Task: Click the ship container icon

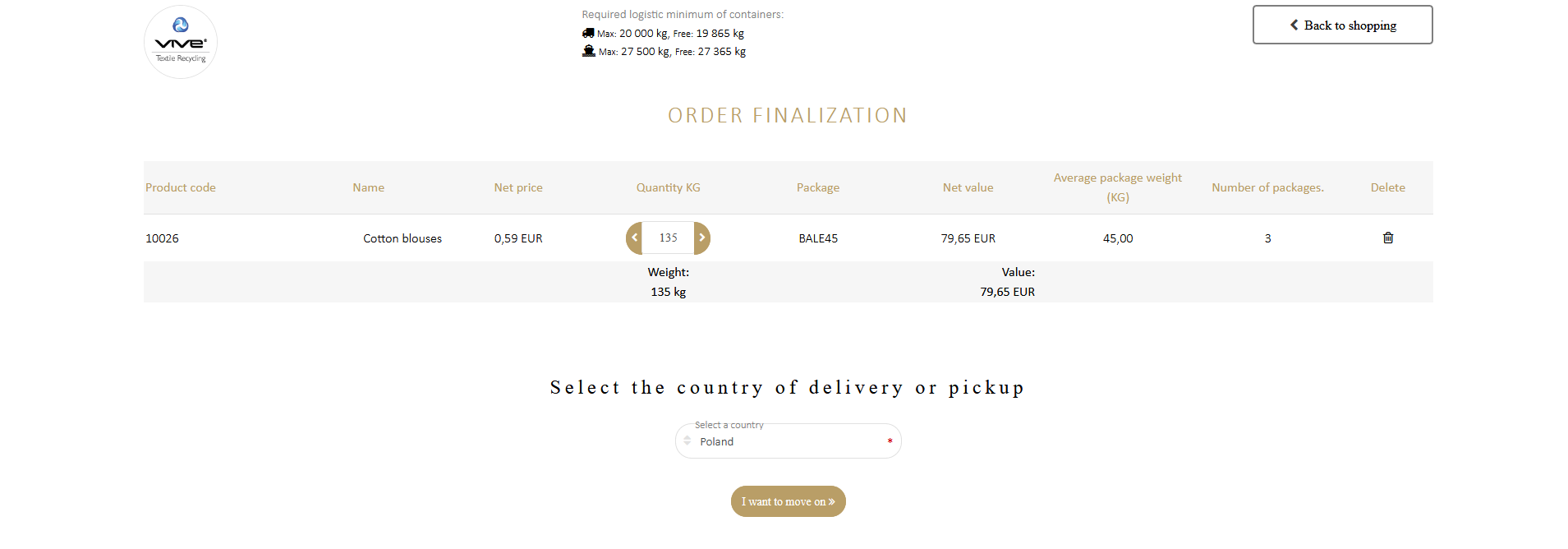Action: (x=589, y=51)
